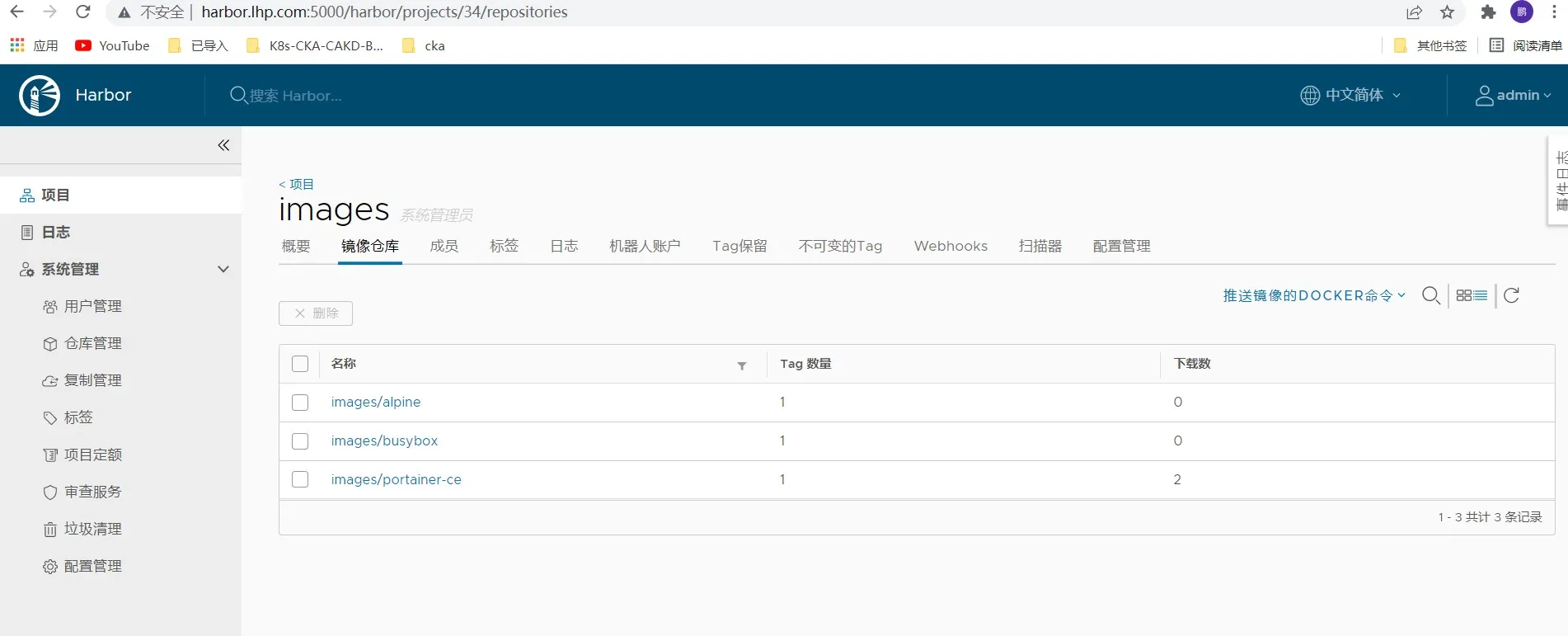
Task: Select the 镜像仓库 tab
Action: coord(370,246)
